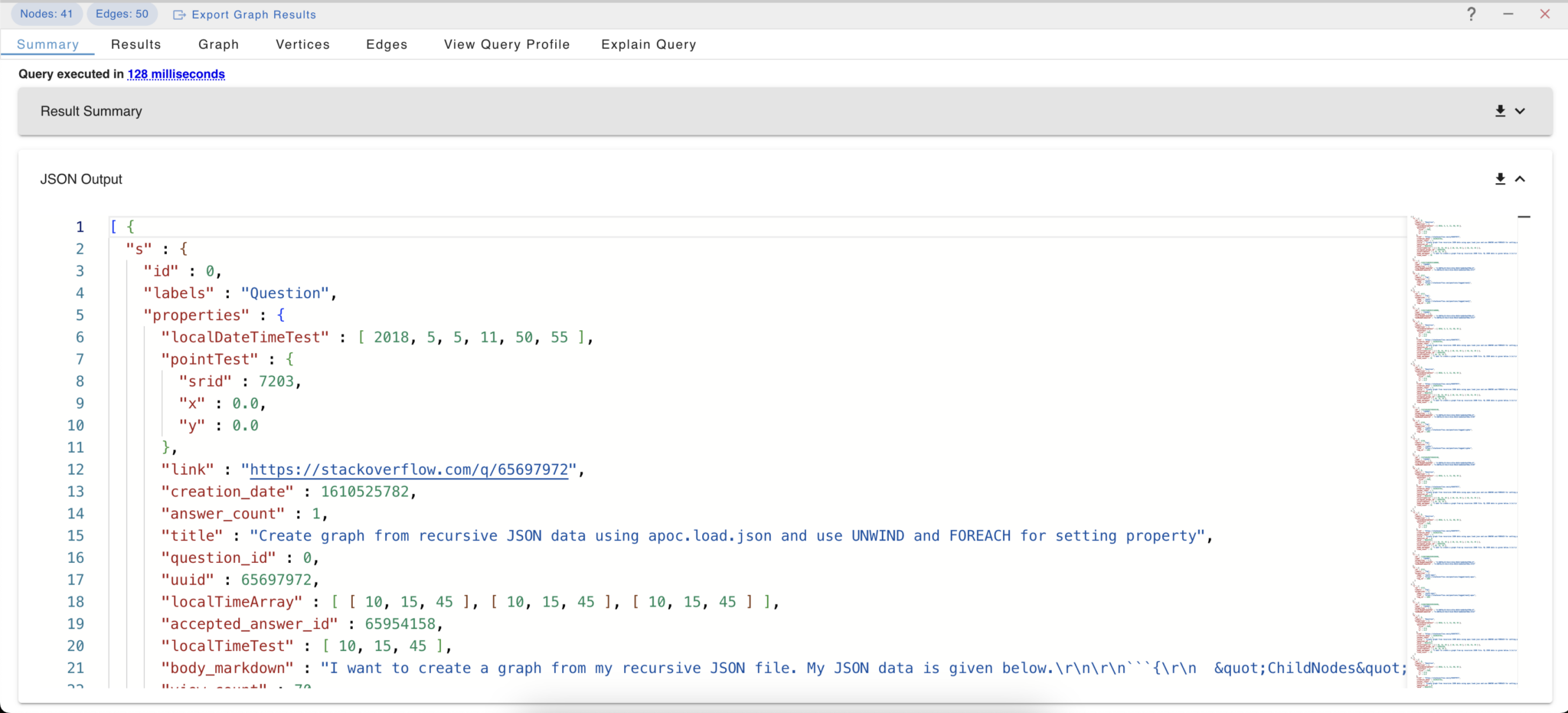Open the Edges tab
The height and width of the screenshot is (713, 1568).
coord(387,44)
